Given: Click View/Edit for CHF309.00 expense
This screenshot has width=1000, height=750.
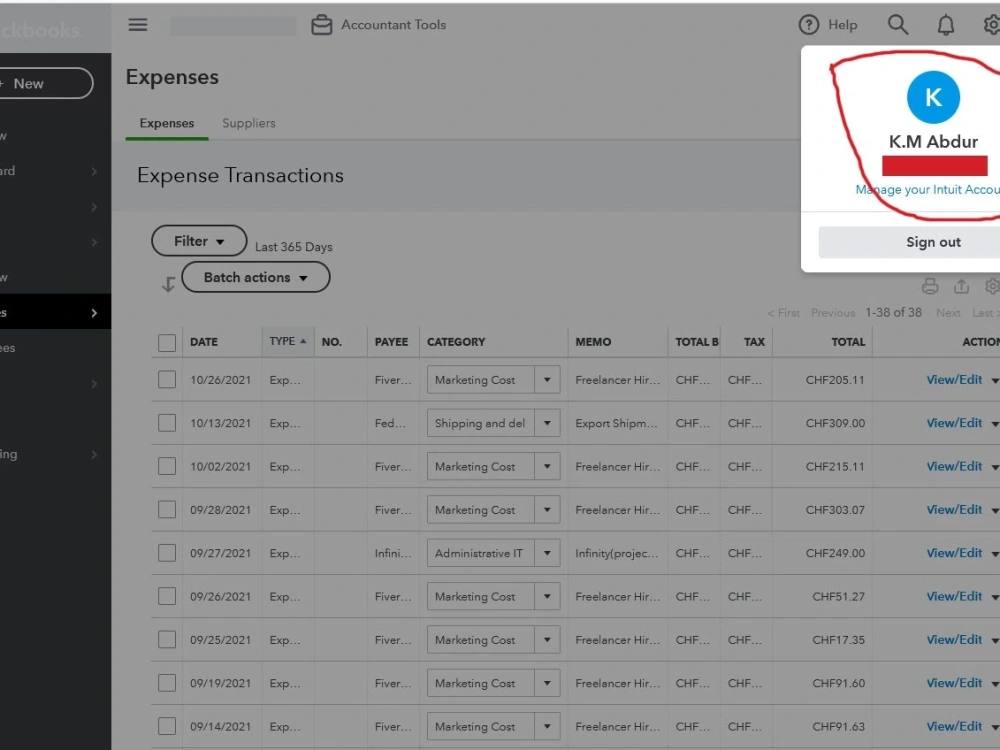Looking at the screenshot, I should tap(954, 423).
